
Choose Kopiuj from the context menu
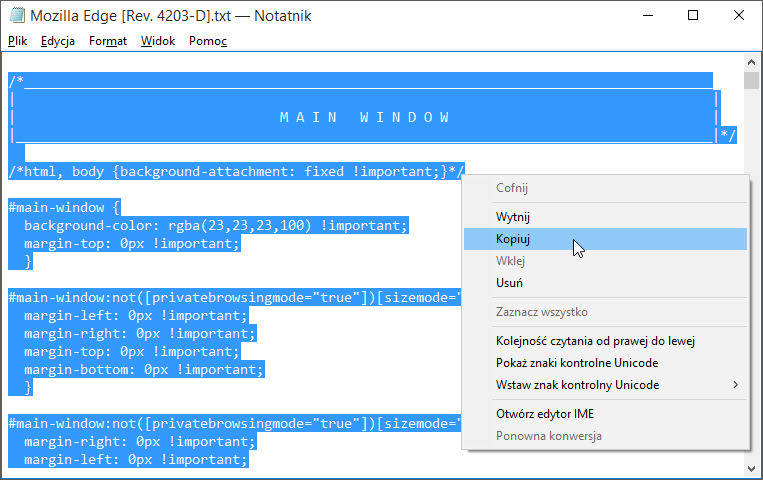point(605,239)
